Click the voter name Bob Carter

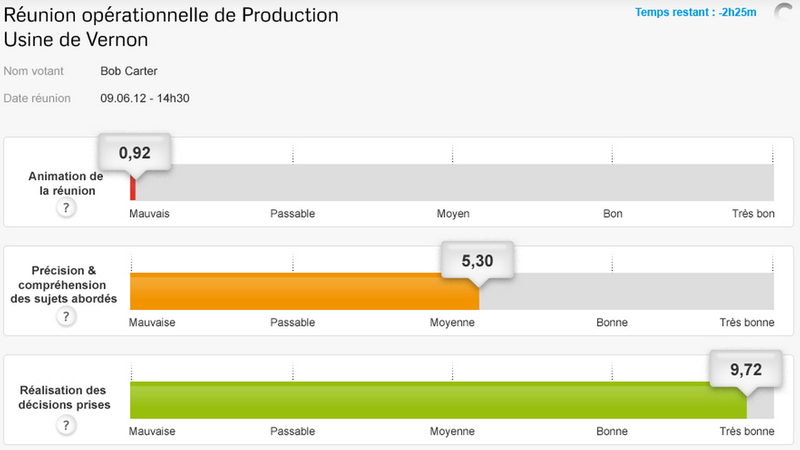click(x=129, y=72)
